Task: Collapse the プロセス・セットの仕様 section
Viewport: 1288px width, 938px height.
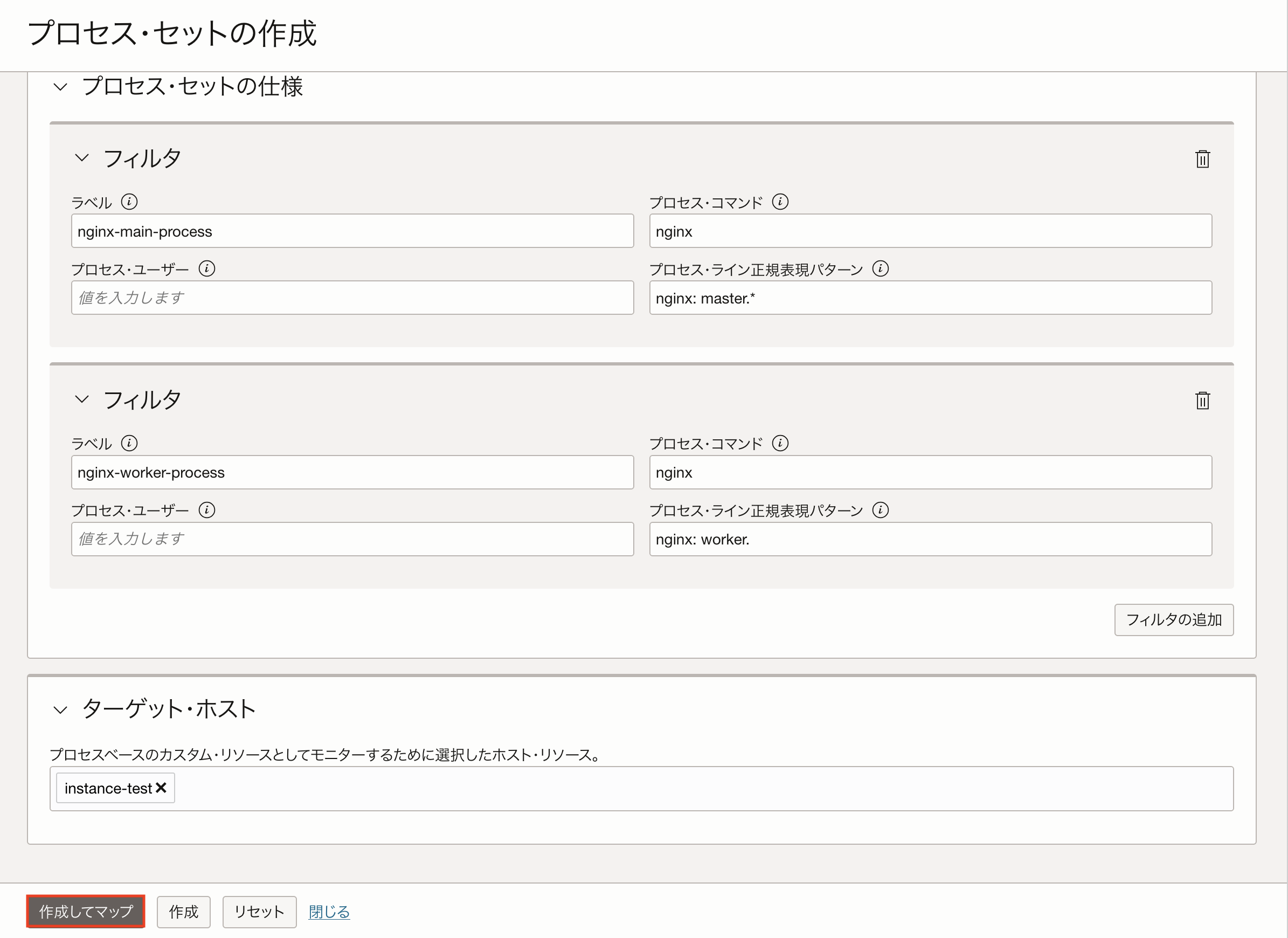Action: click(60, 87)
